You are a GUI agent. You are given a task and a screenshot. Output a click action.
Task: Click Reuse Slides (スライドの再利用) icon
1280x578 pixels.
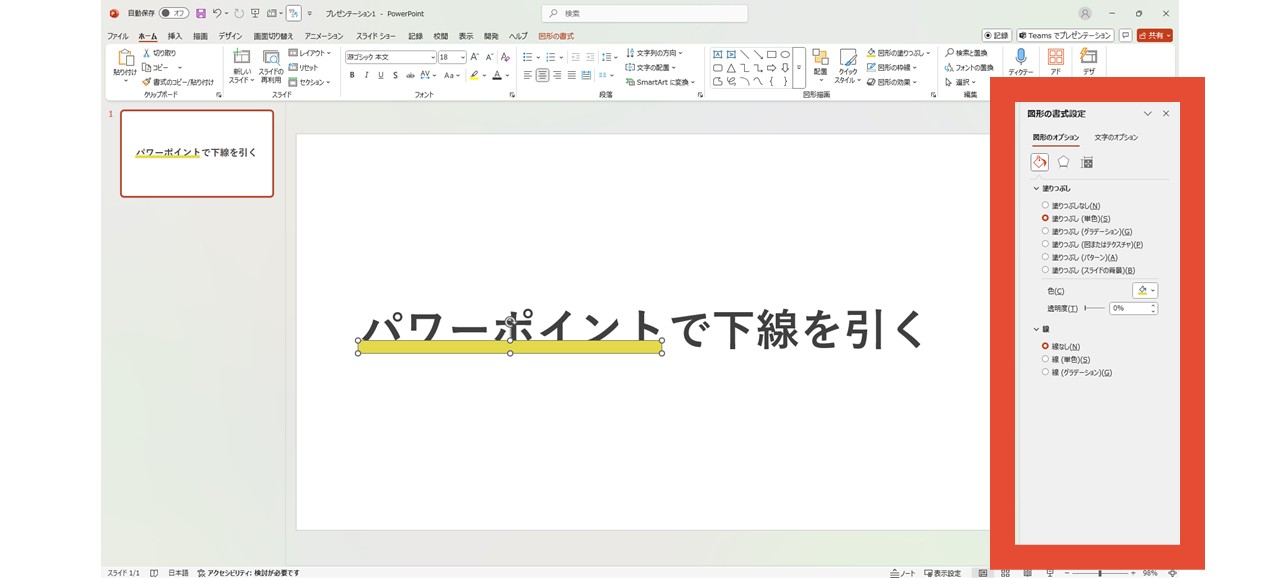coord(271,58)
